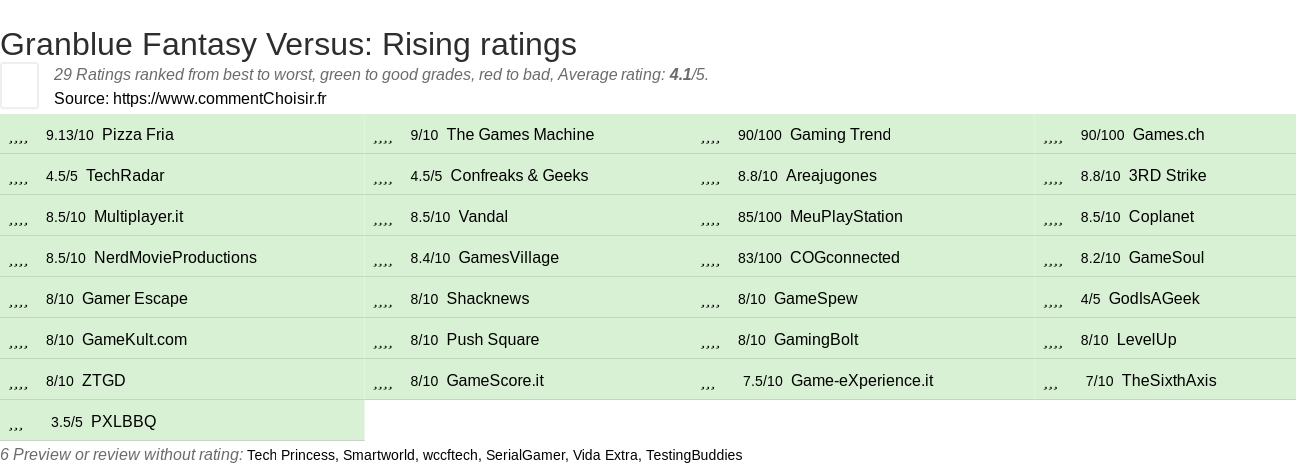The height and width of the screenshot is (466, 1296).
Task: Click the star icon beside MeuPlayStation
Action: [x=710, y=218]
